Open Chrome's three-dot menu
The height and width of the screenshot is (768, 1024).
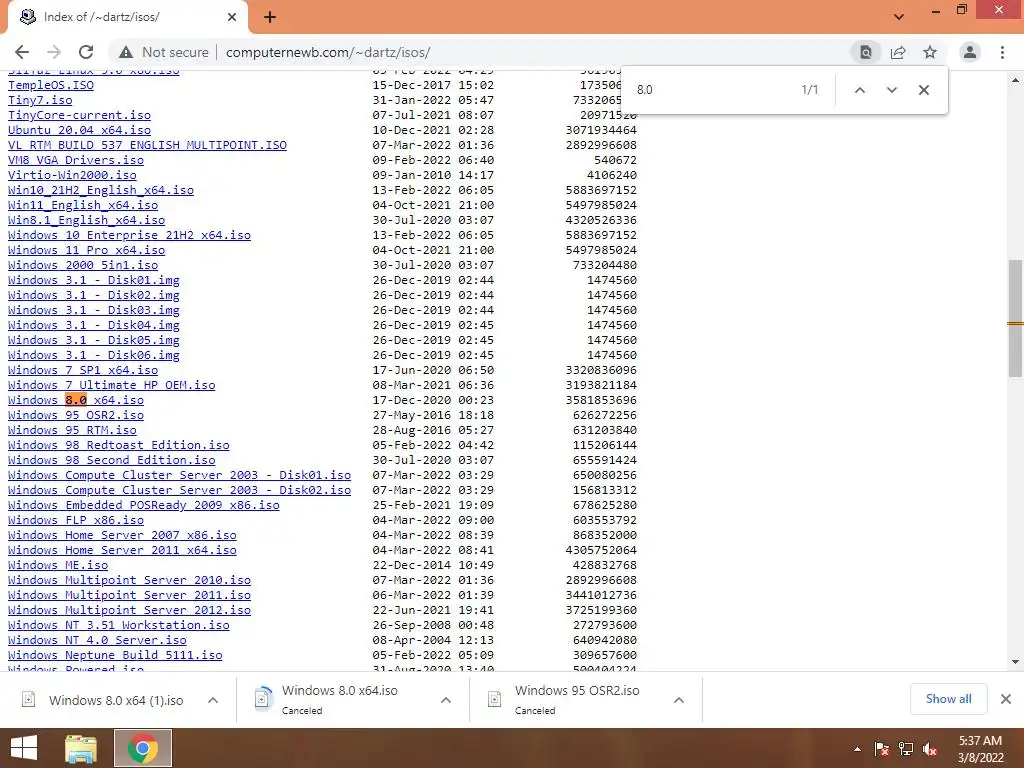[1002, 52]
